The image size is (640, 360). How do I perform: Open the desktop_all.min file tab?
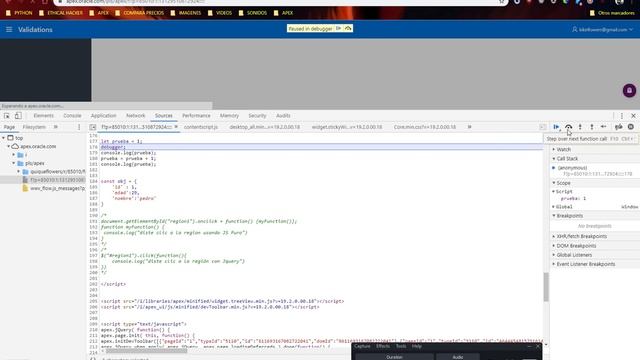point(264,127)
